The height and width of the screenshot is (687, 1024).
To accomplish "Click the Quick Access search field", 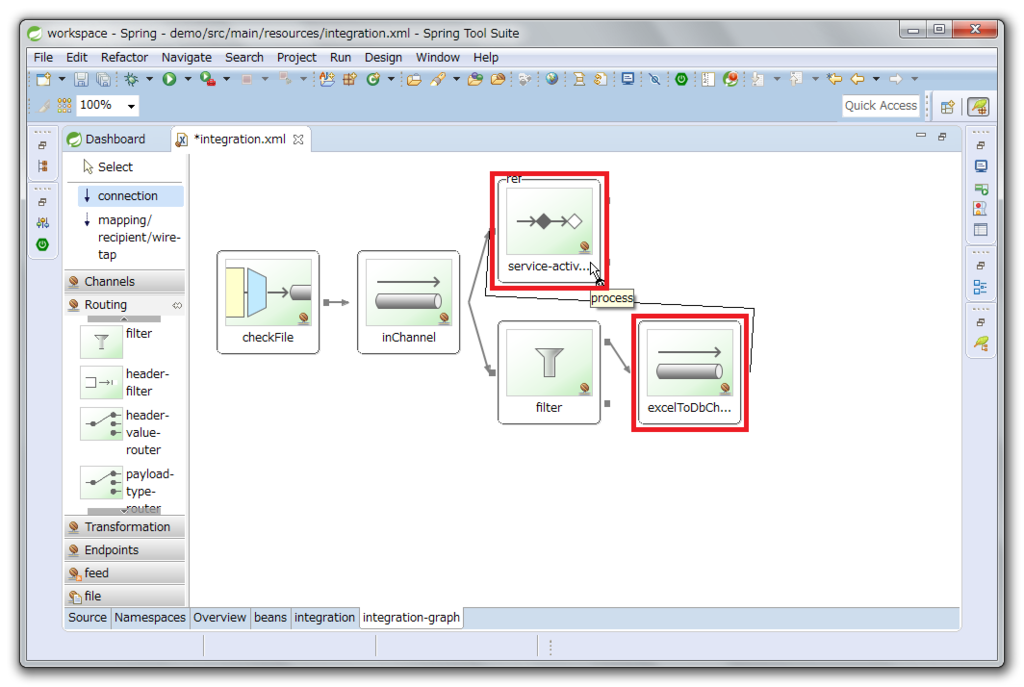I will (880, 106).
